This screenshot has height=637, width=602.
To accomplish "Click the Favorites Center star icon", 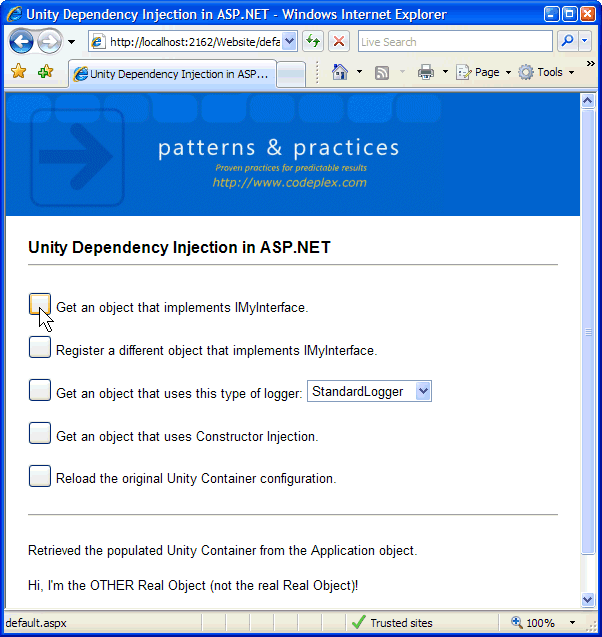I will [18, 72].
